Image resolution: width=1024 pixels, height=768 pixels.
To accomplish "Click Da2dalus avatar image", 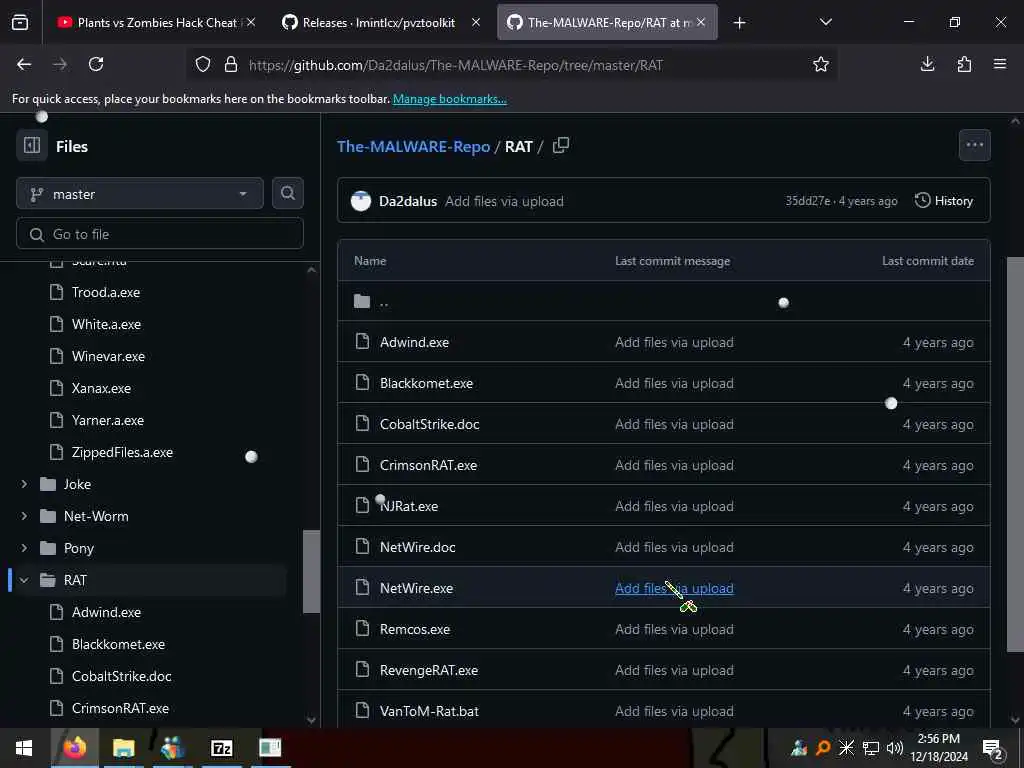I will pos(360,201).
